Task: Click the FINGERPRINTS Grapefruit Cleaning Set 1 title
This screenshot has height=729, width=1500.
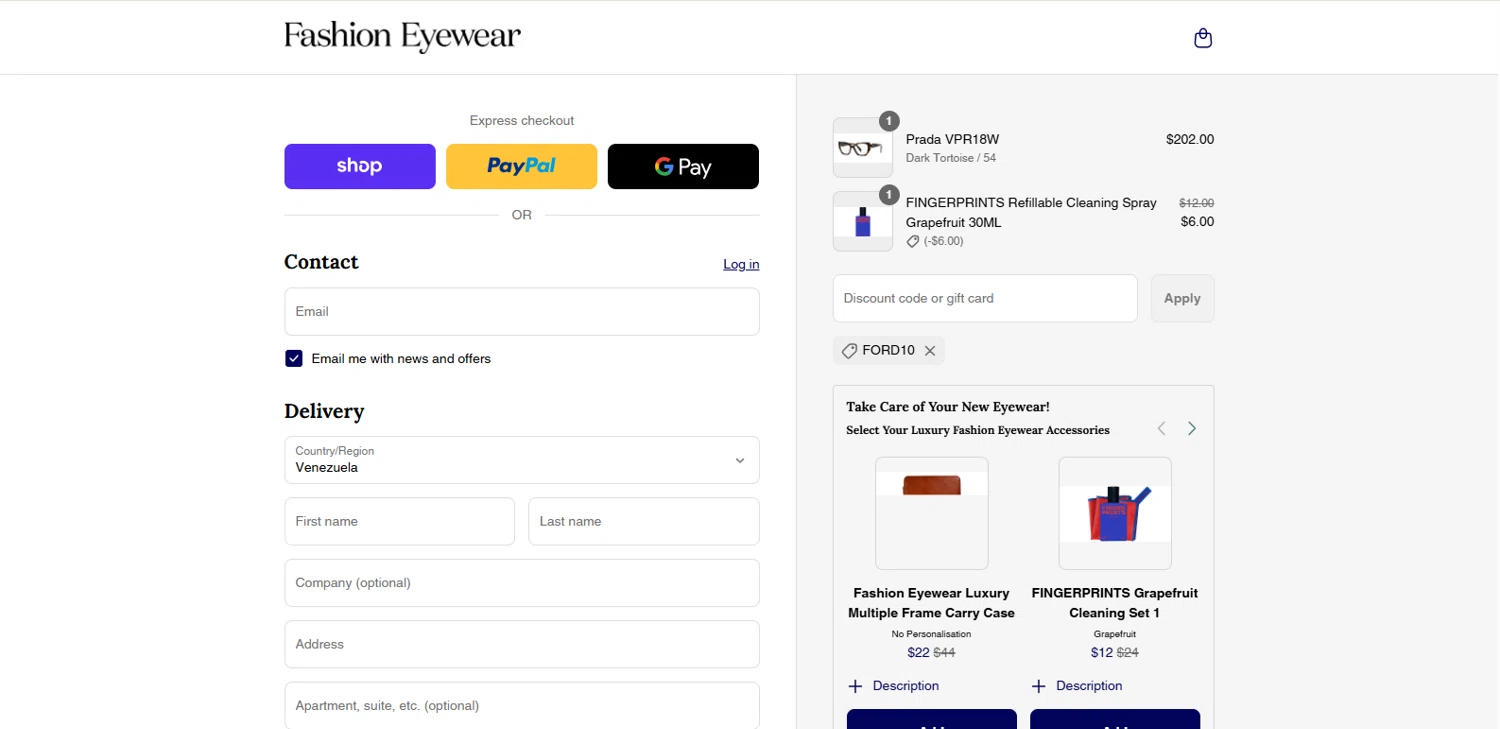Action: point(1115,603)
